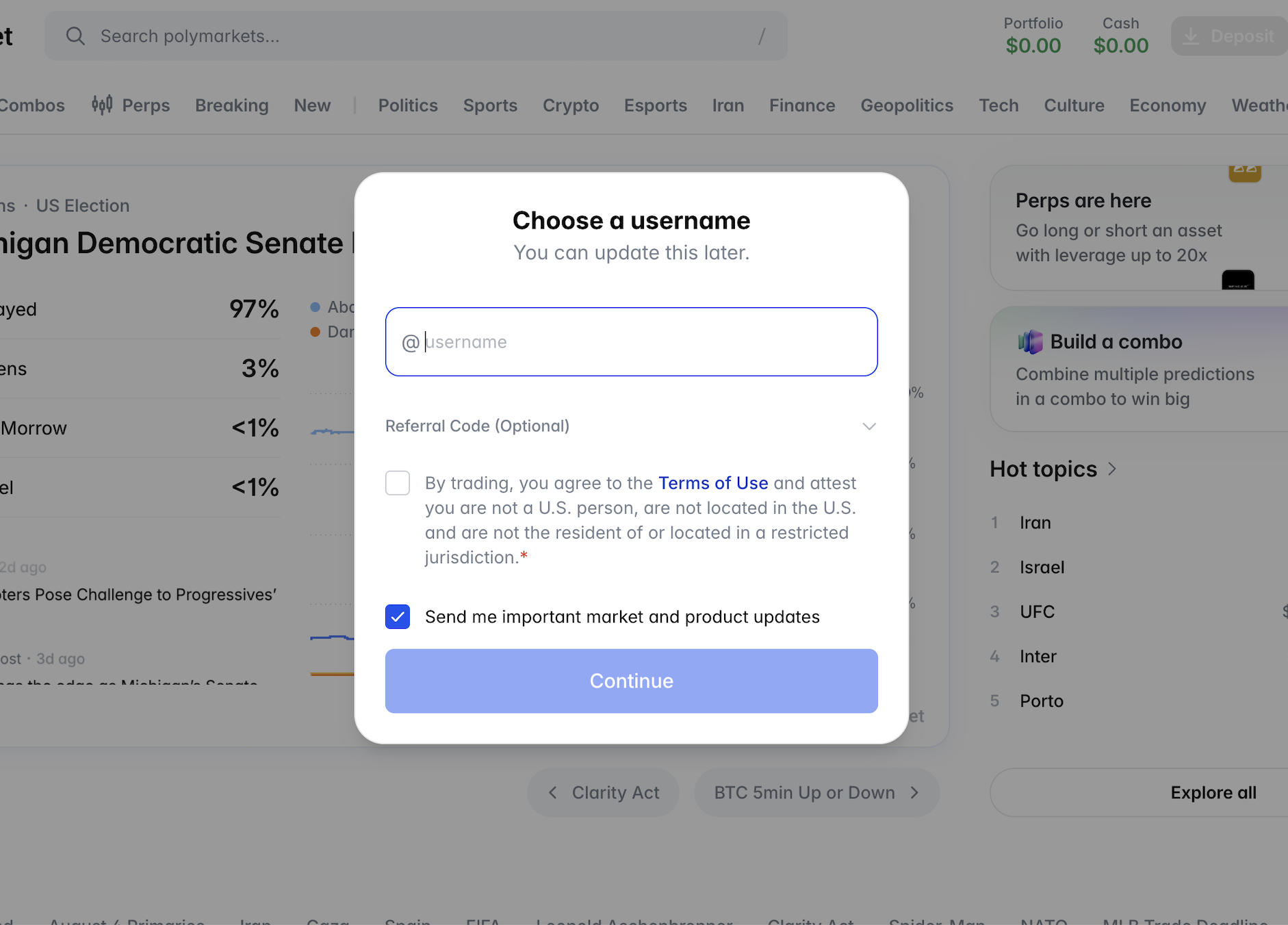
Task: Click the Portfolio $0.00 balance
Action: click(x=1033, y=36)
